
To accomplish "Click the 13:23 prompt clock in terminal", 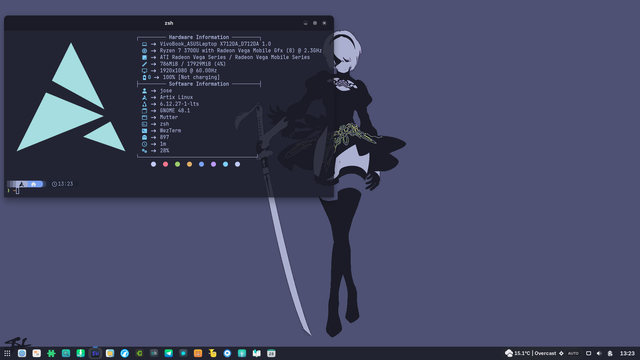I will (62, 184).
